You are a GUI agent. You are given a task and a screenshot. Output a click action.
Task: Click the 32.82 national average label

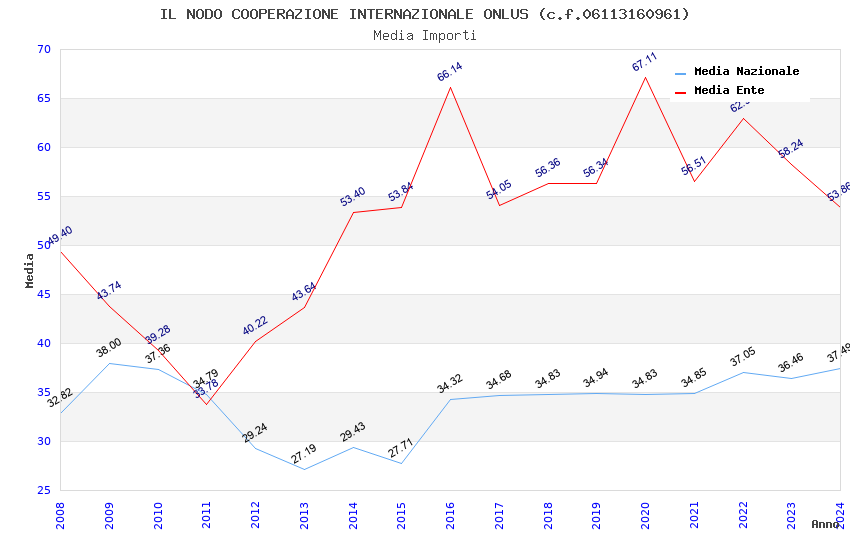(60, 398)
